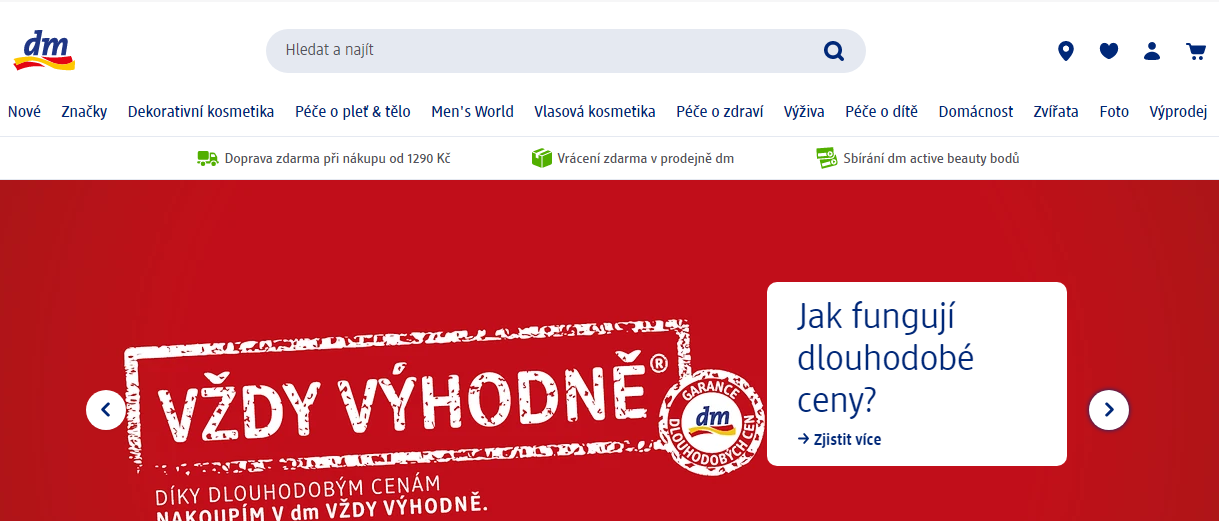This screenshot has height=521, width=1219.
Task: Open the shopping cart icon
Action: (1196, 51)
